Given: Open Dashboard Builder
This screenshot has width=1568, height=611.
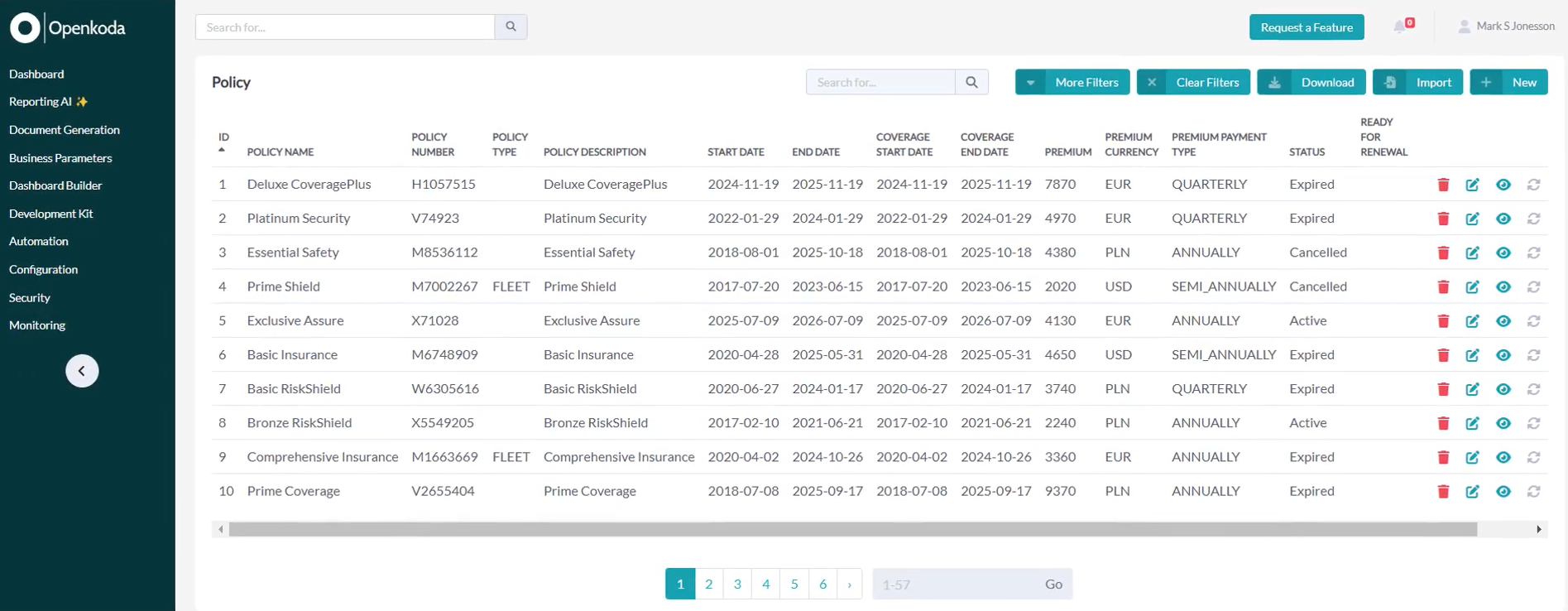Looking at the screenshot, I should 55,185.
